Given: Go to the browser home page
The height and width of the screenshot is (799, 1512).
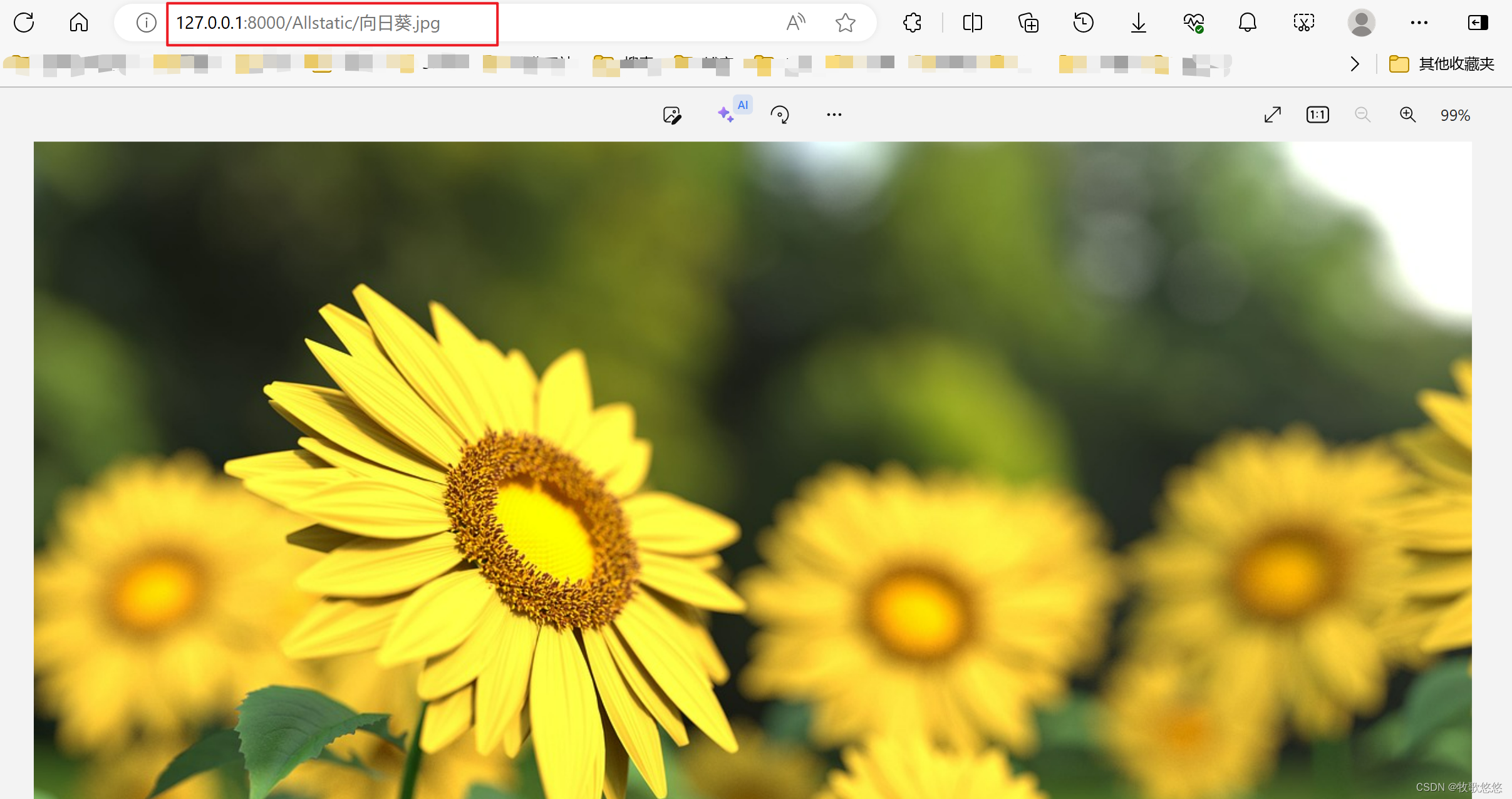Looking at the screenshot, I should [x=79, y=23].
